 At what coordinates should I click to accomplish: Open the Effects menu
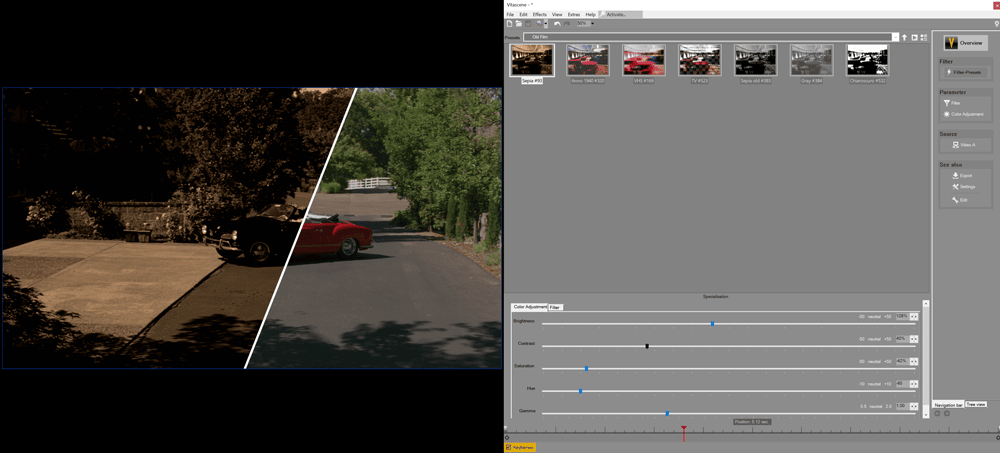[x=539, y=15]
